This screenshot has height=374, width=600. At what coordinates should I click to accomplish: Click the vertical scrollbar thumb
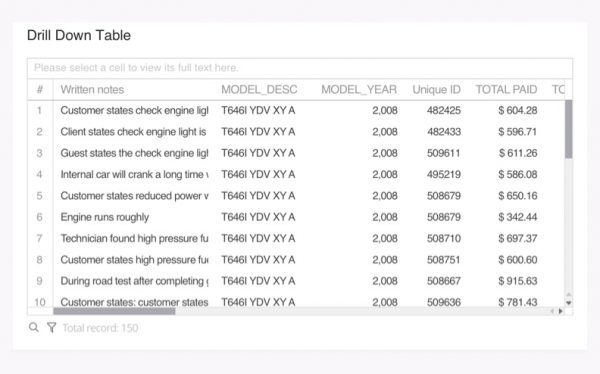pyautogui.click(x=569, y=129)
